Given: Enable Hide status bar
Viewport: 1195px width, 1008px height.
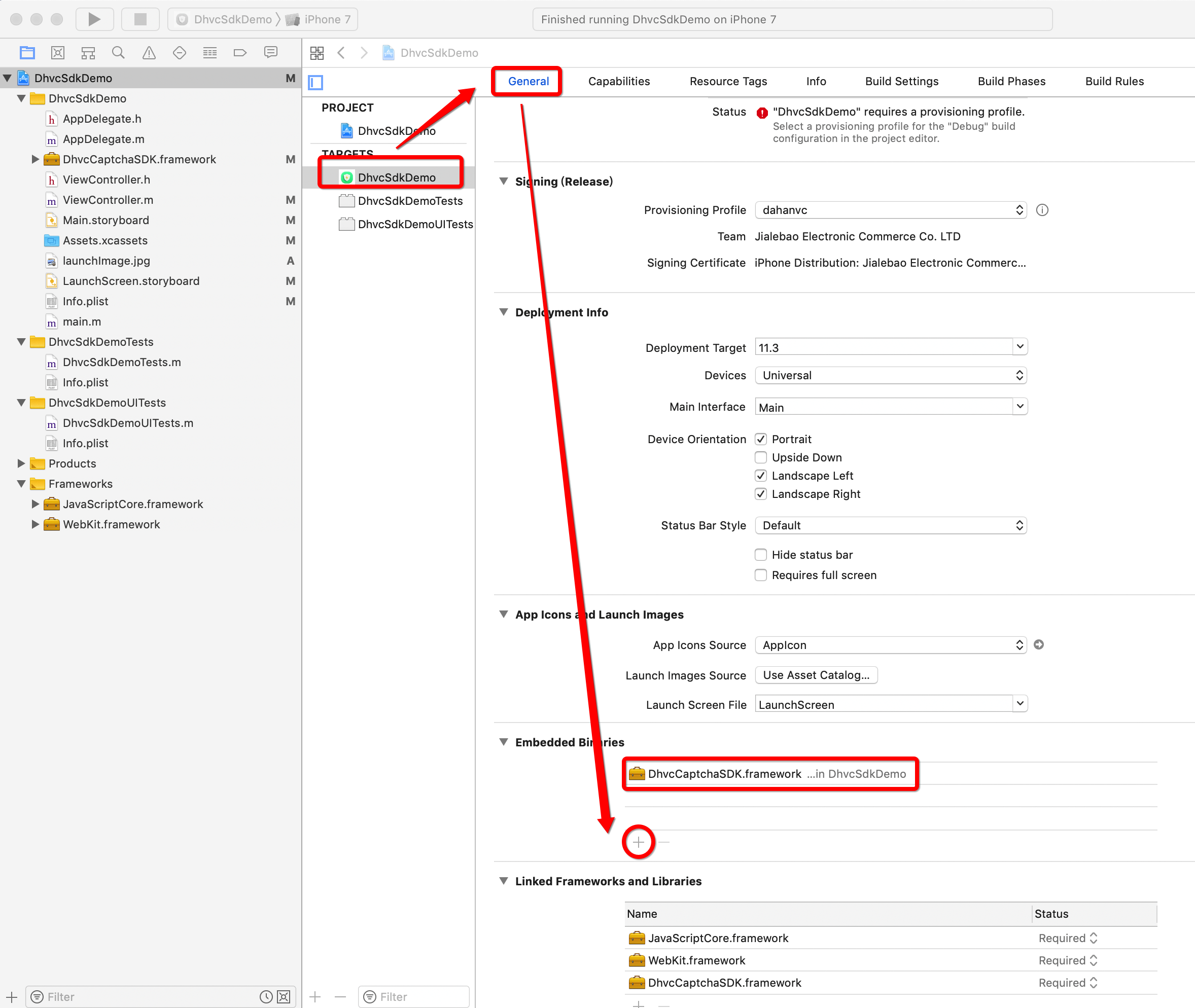Looking at the screenshot, I should [x=761, y=555].
